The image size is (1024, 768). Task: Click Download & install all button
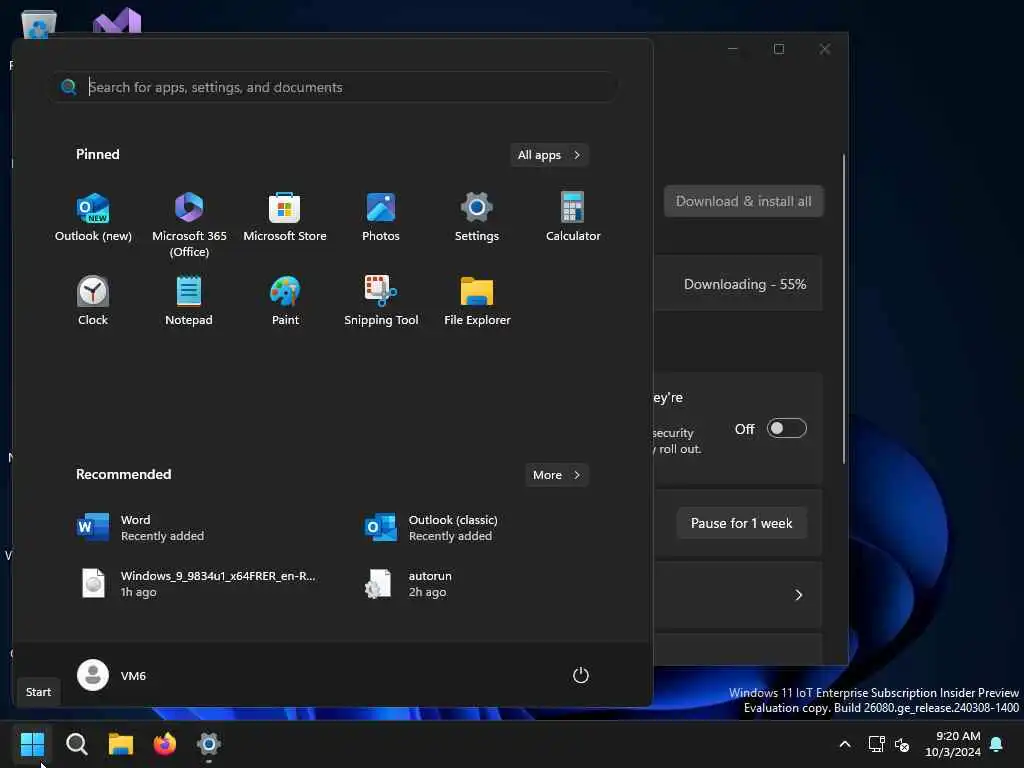point(743,201)
